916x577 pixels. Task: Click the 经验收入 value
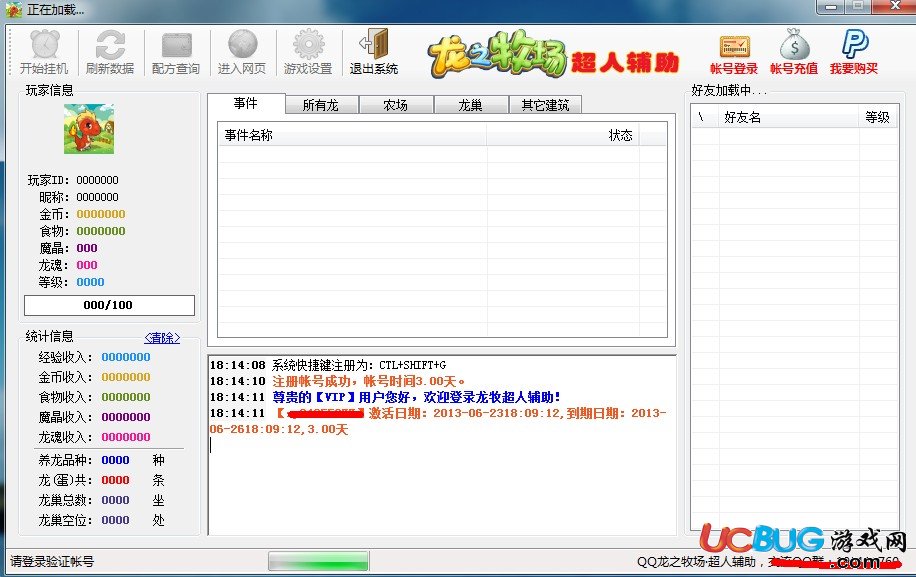(126, 357)
